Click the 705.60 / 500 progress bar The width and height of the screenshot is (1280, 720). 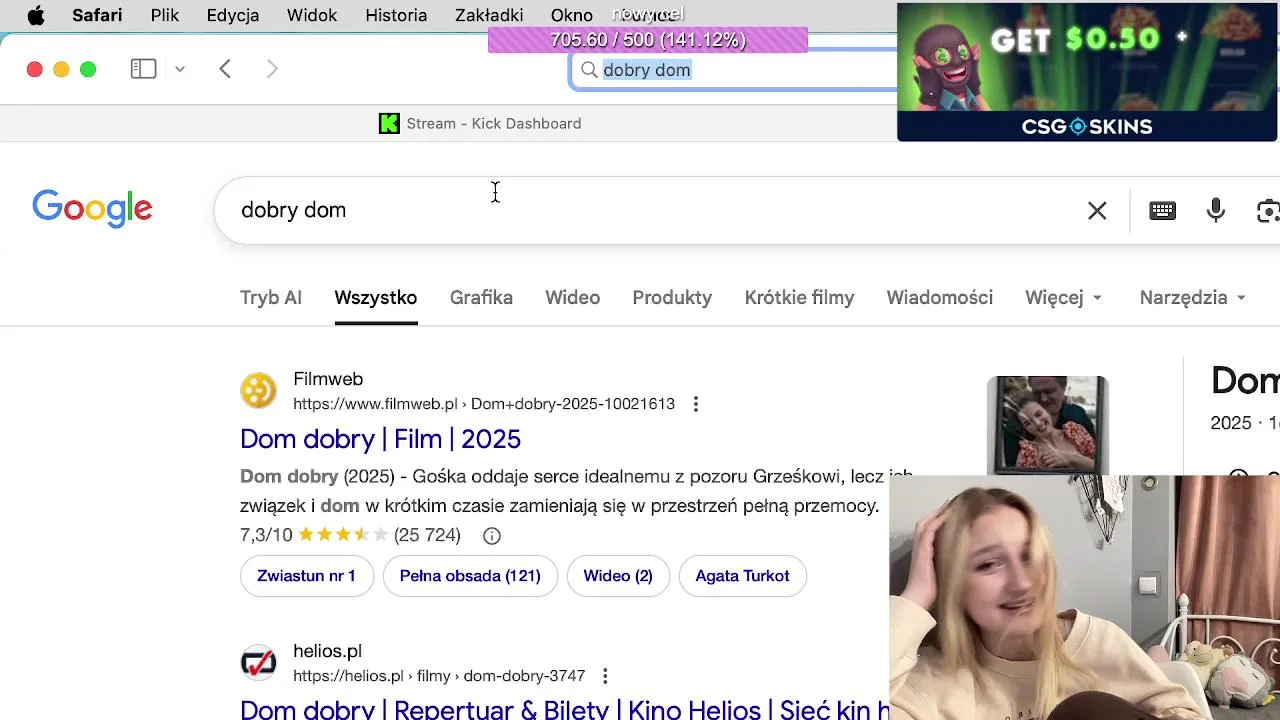click(x=648, y=40)
